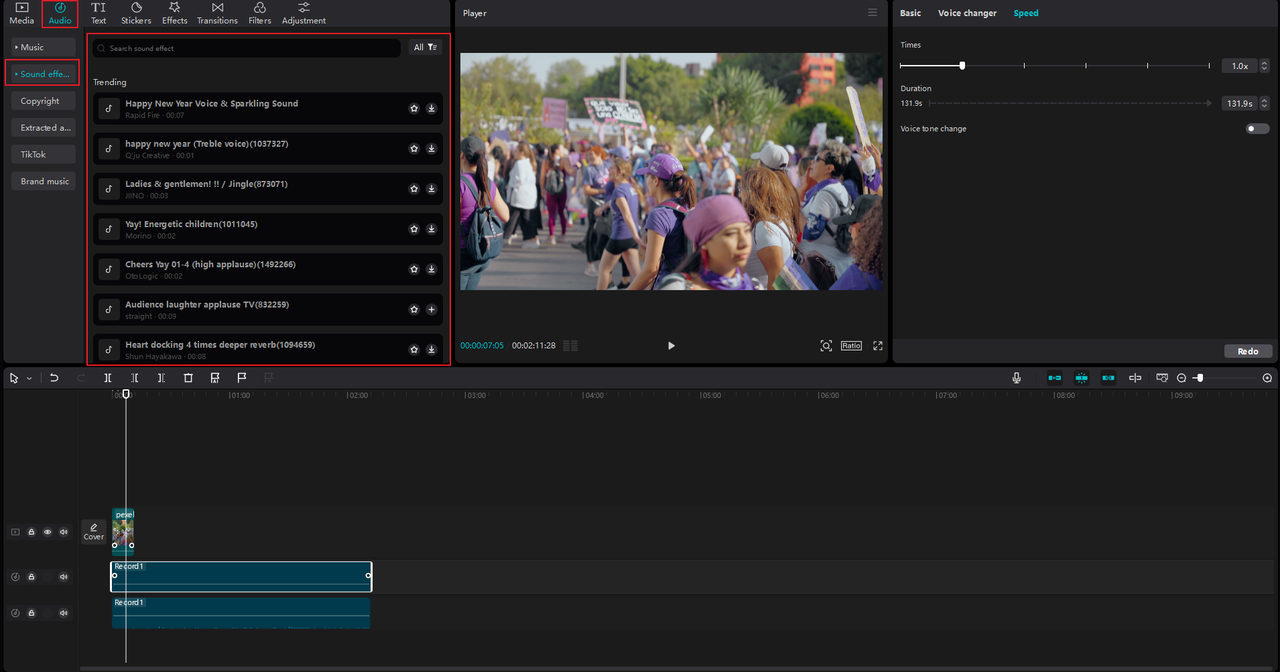The width and height of the screenshot is (1280, 672).
Task: Select the pexel video clip thumbnail
Action: pyautogui.click(x=122, y=530)
